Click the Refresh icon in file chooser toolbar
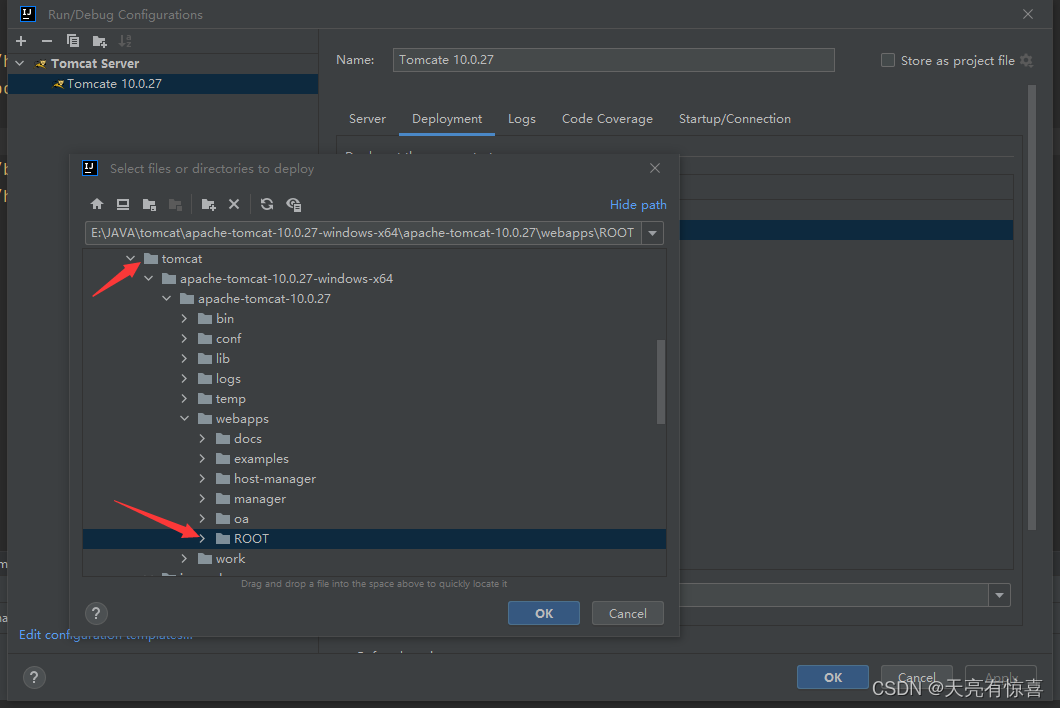 [267, 204]
